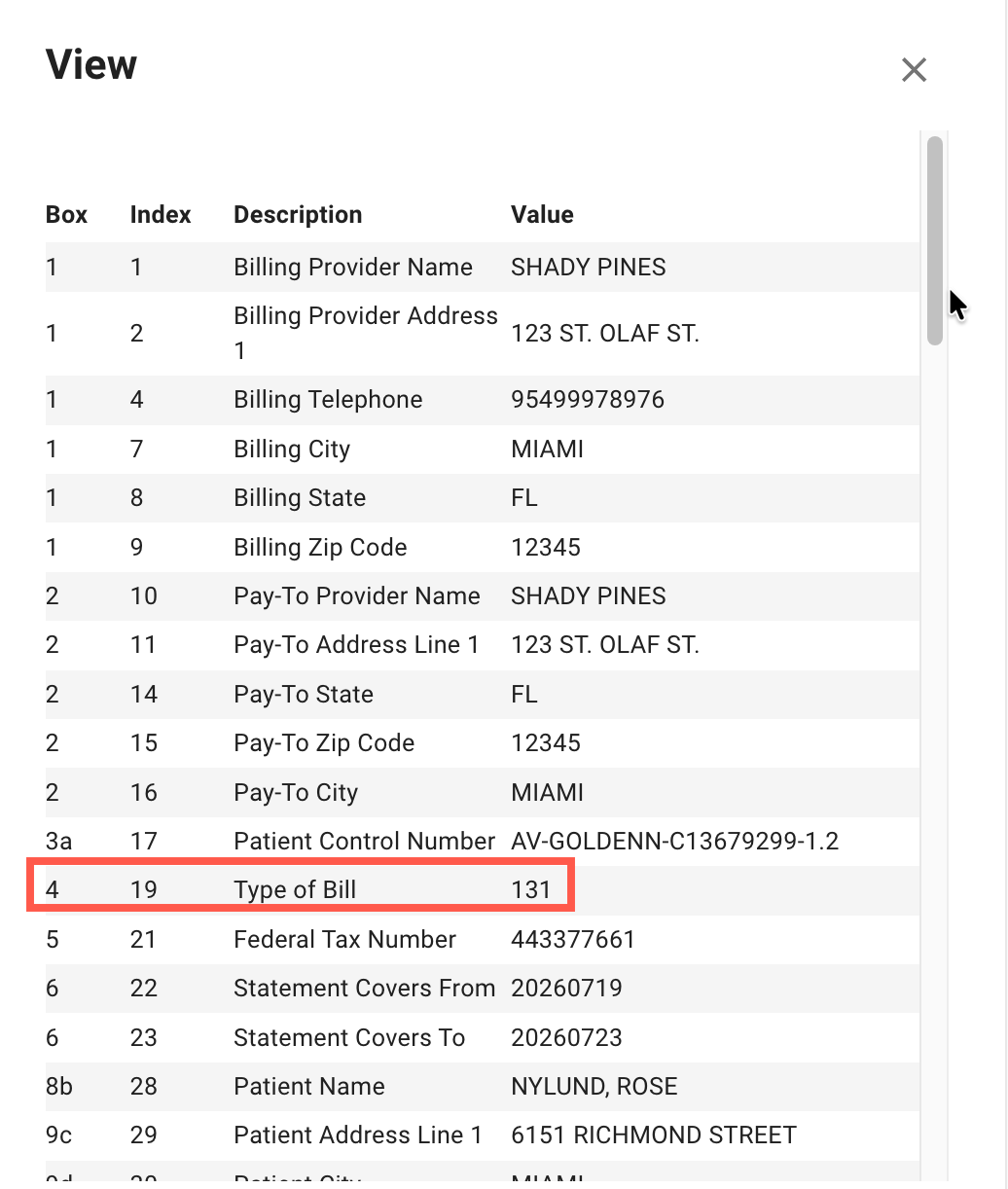Screen dimensions: 1008x1189
Task: Select the Billing City MIAMI row
Action: [x=483, y=450]
